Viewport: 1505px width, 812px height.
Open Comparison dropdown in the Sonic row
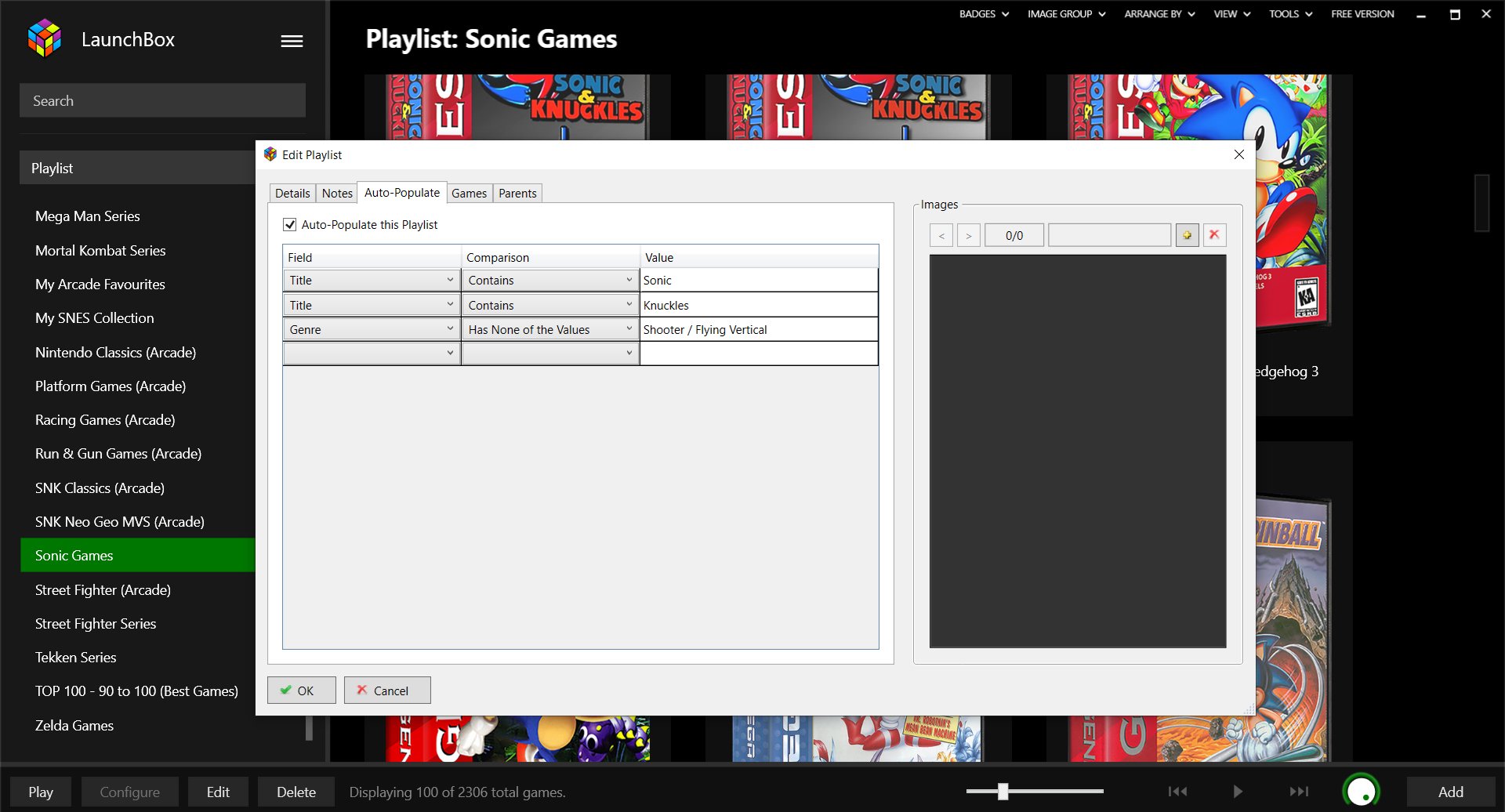point(550,281)
